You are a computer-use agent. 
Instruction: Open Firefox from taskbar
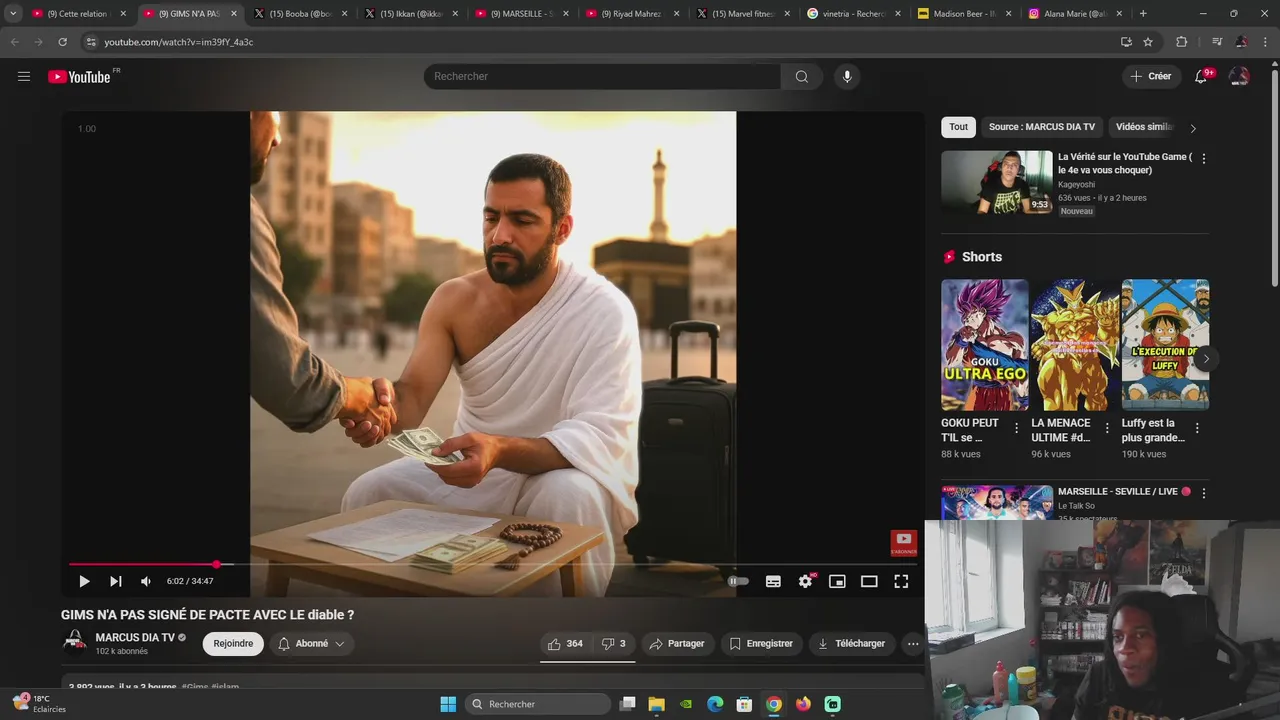tap(803, 704)
